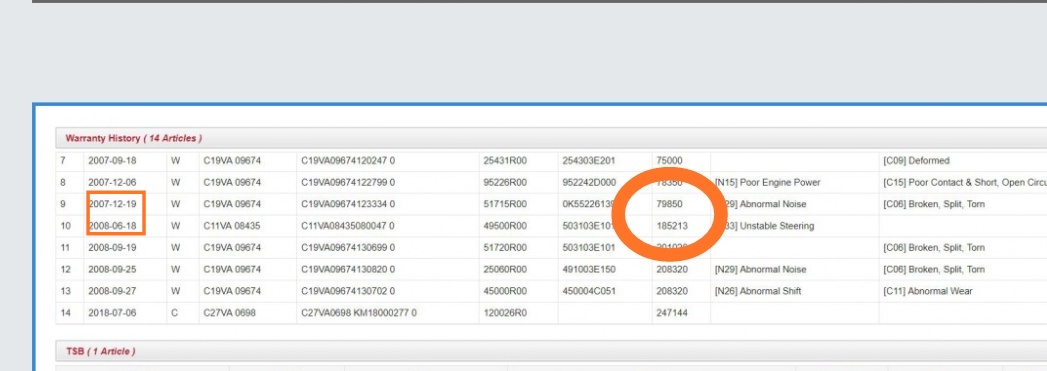
Task: Select mileage value '247144'
Action: pyautogui.click(x=672, y=313)
